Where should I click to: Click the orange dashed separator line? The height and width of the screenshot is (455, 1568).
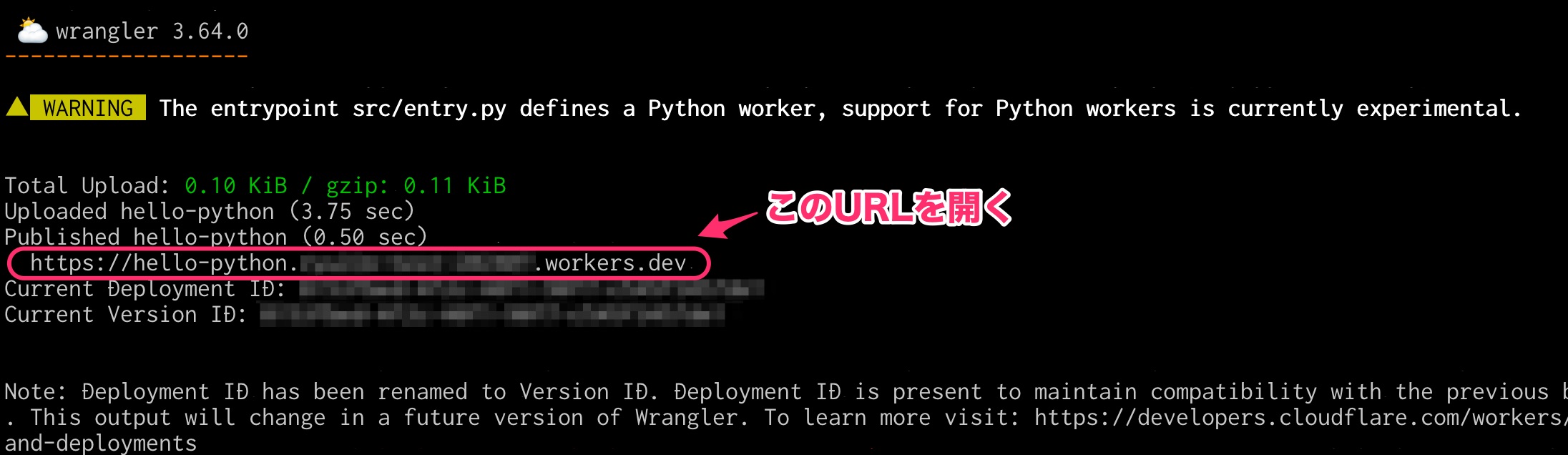127,56
